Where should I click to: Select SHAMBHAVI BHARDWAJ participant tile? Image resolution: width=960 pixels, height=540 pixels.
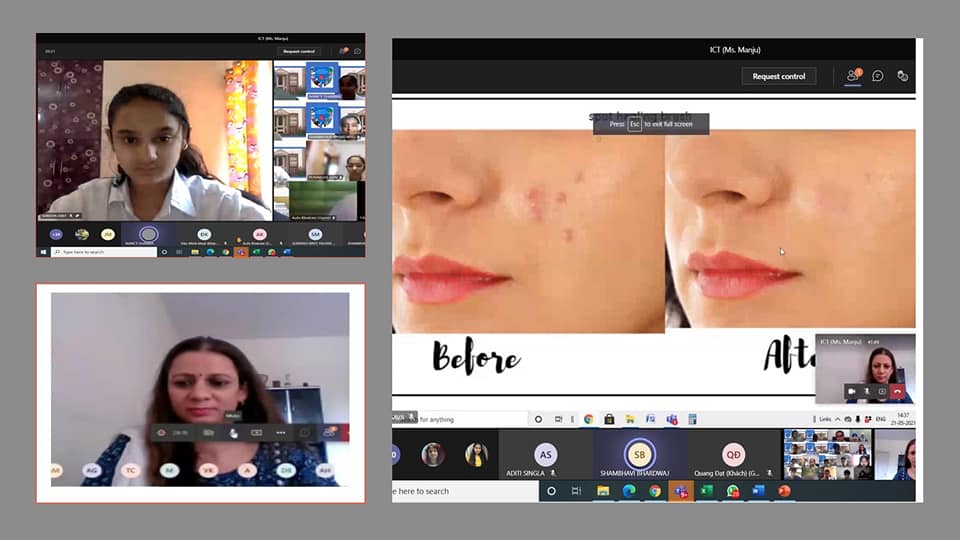tap(639, 455)
